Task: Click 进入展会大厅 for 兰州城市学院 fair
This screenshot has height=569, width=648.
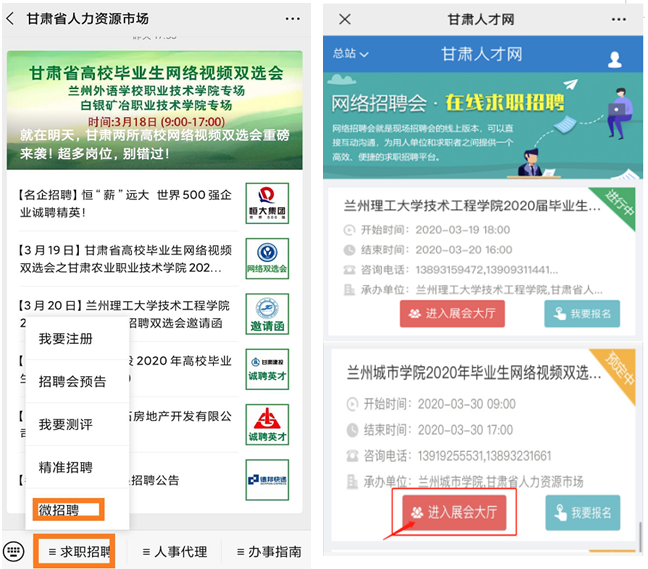Action: pyautogui.click(x=454, y=512)
